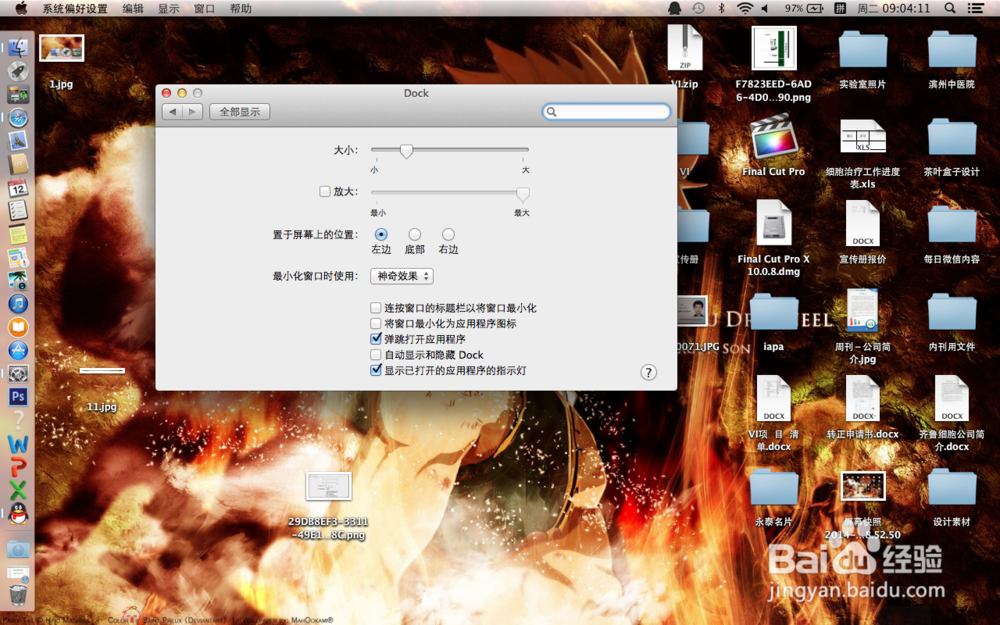Click forward arrow in Dock preferences
The image size is (1000, 625).
[x=193, y=112]
